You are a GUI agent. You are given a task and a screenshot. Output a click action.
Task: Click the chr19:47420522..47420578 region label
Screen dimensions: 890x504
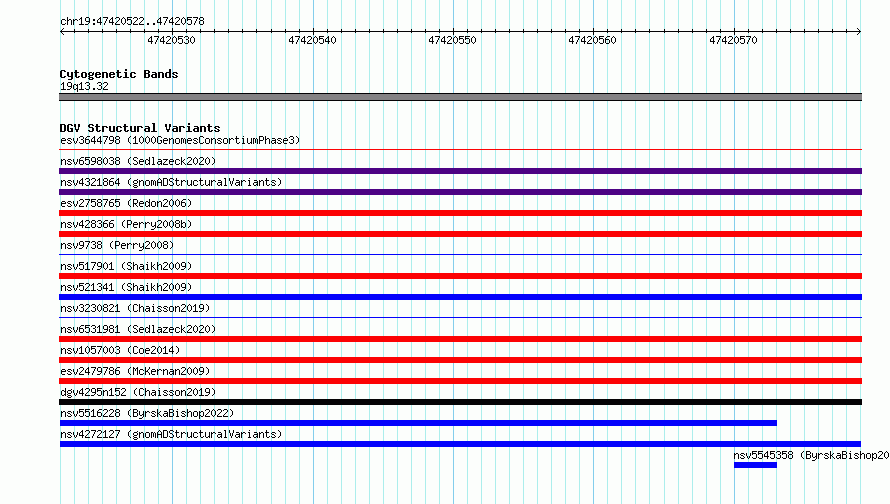[132, 22]
